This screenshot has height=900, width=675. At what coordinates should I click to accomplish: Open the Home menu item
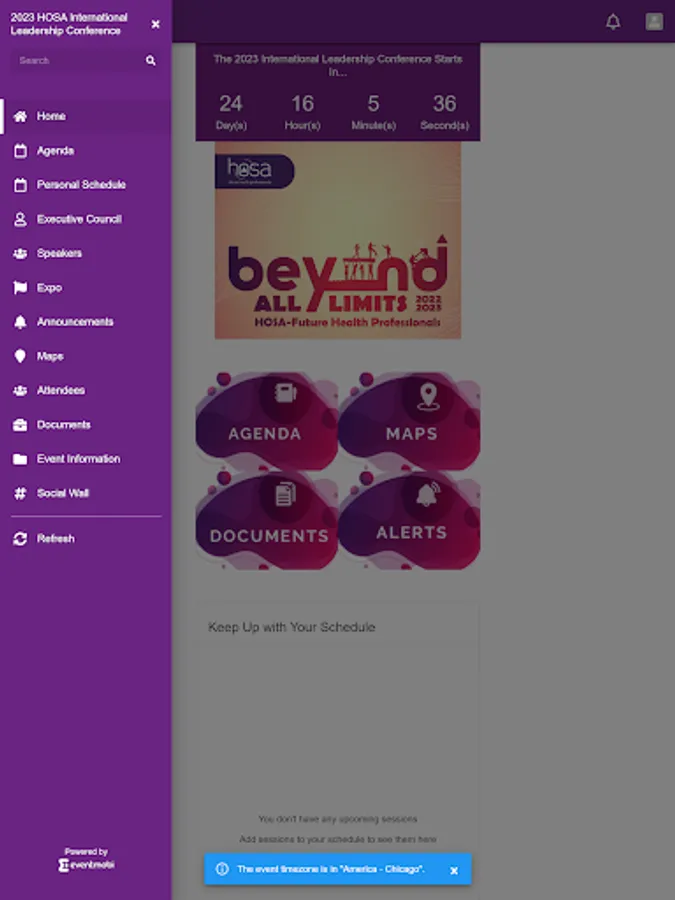point(86,117)
